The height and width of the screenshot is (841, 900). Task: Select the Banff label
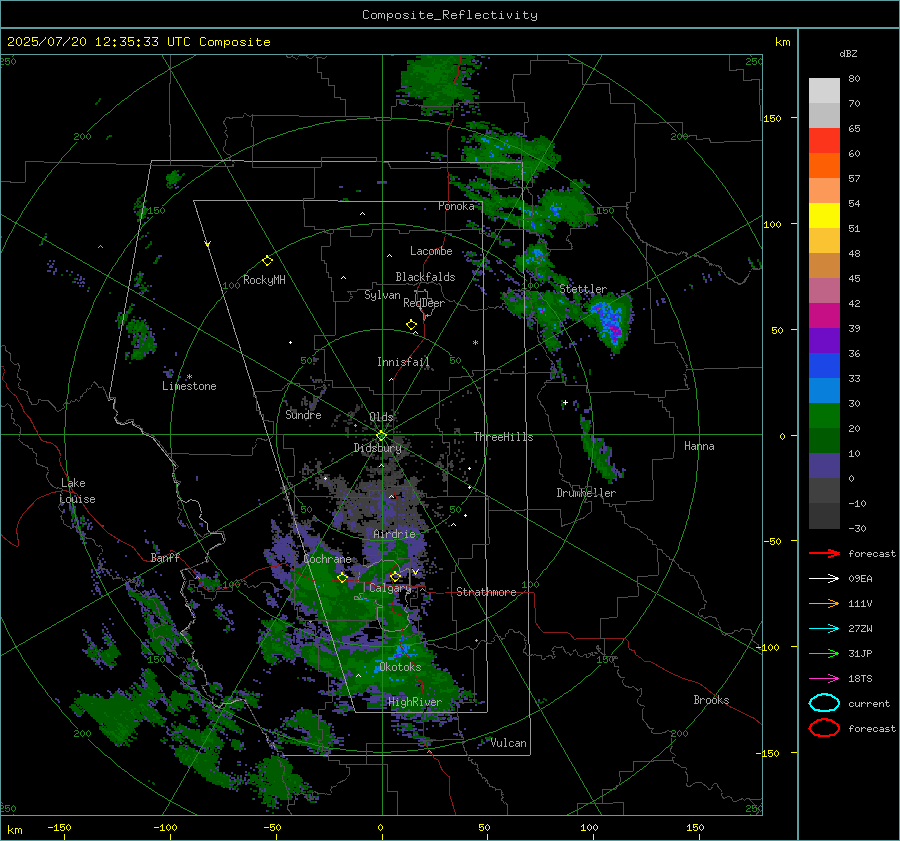point(165,557)
